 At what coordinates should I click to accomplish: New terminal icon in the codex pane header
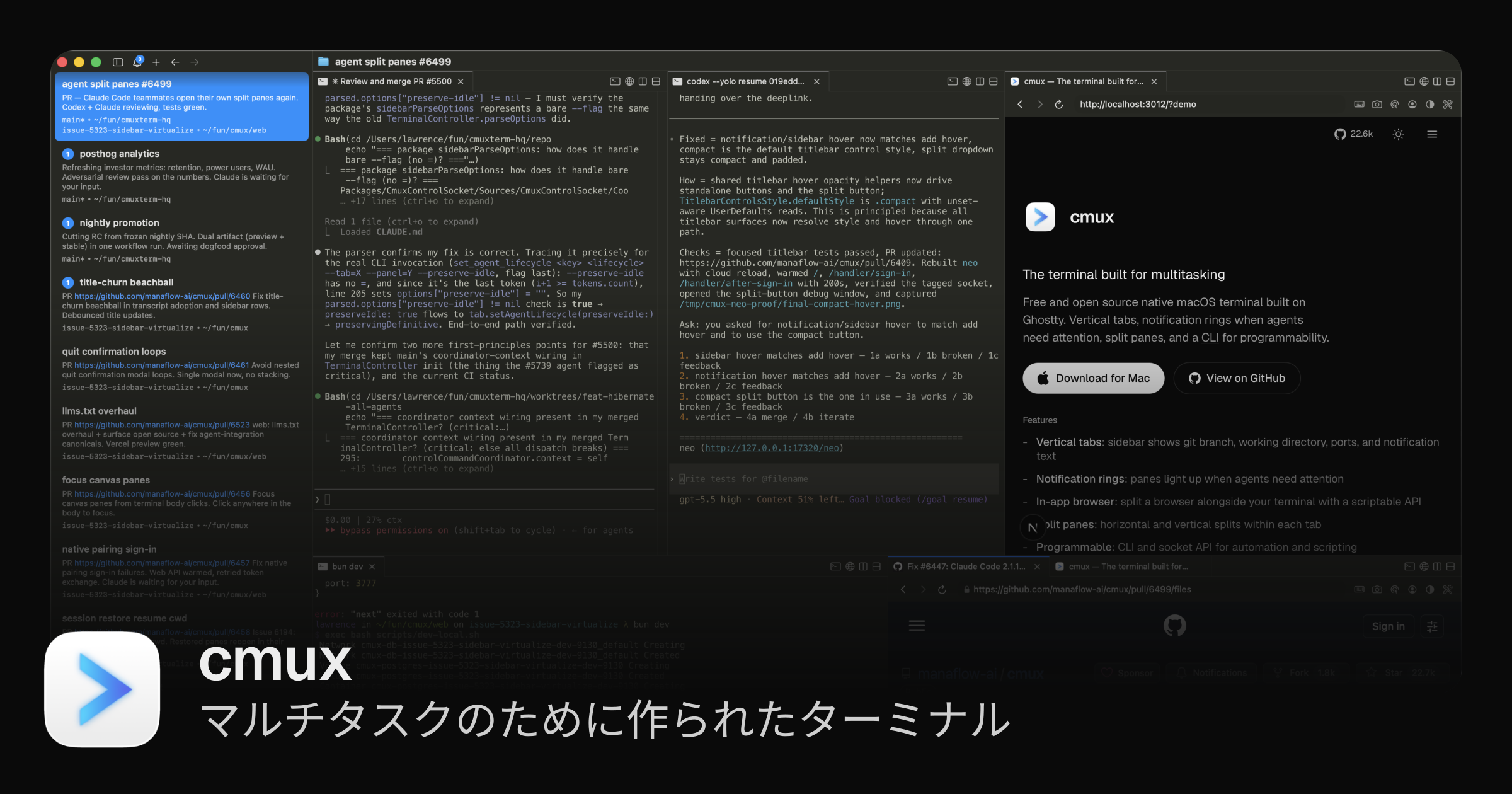point(953,81)
